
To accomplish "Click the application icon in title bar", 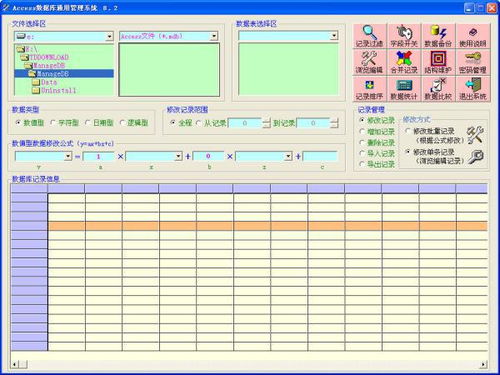I will (6, 7).
